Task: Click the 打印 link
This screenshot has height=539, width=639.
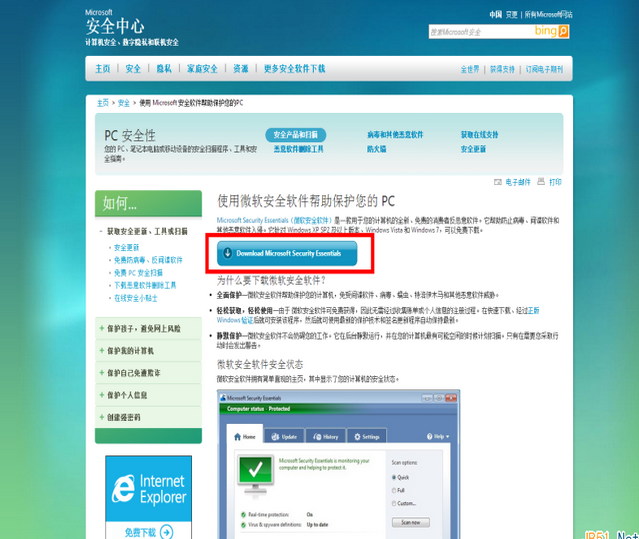Action: tap(555, 182)
